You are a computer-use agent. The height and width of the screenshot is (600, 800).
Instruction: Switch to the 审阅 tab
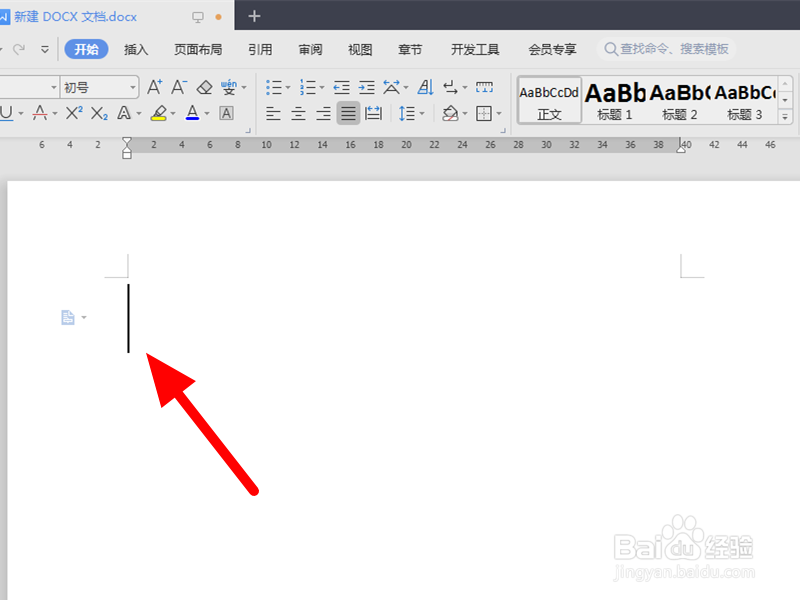coord(310,49)
